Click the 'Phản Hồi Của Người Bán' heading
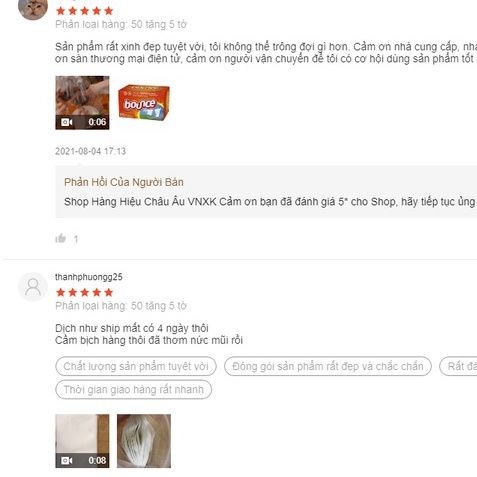The height and width of the screenshot is (477, 477). [124, 182]
